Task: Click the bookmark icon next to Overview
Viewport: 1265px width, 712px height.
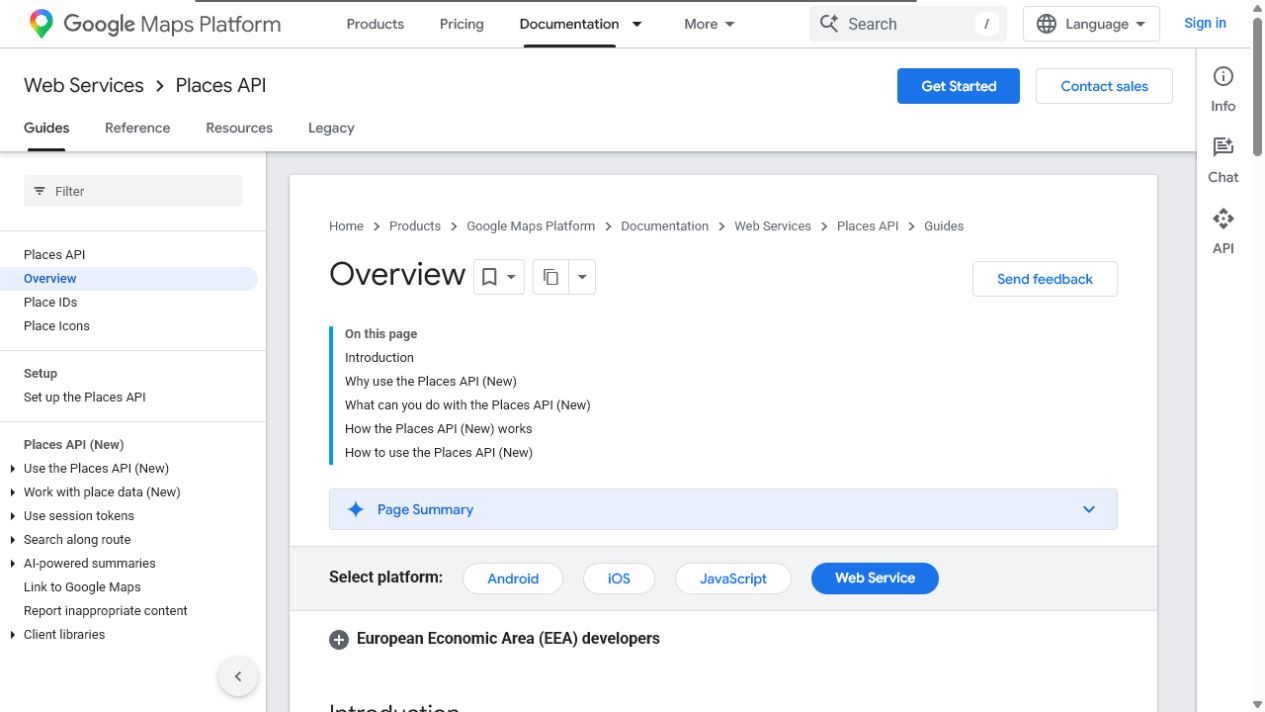Action: tap(489, 277)
